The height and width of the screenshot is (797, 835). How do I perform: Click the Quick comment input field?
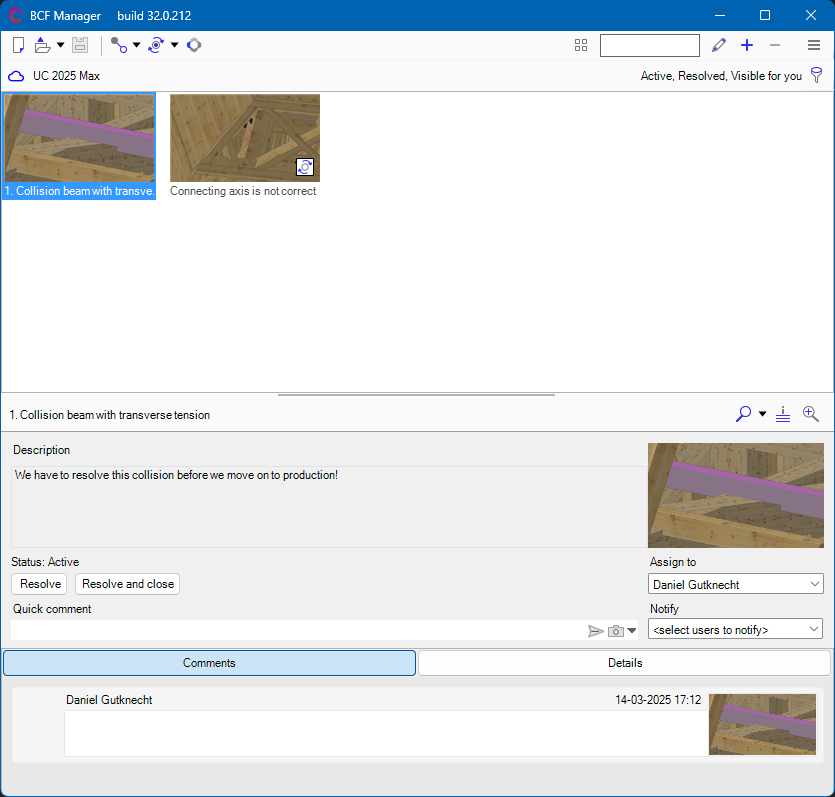tap(296, 630)
